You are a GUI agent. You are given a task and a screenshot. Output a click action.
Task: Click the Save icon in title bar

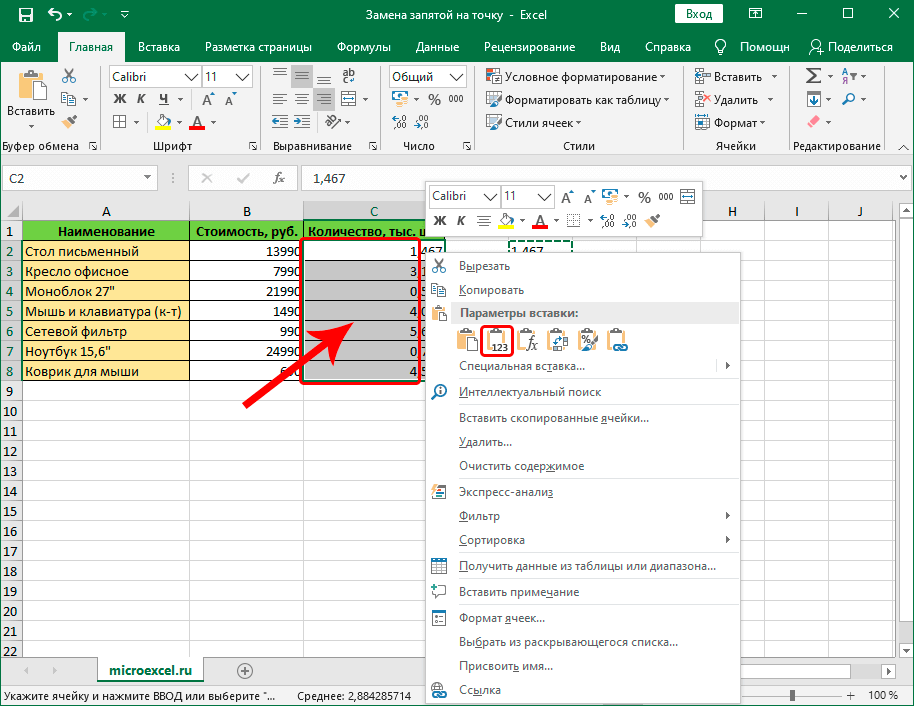pyautogui.click(x=26, y=15)
